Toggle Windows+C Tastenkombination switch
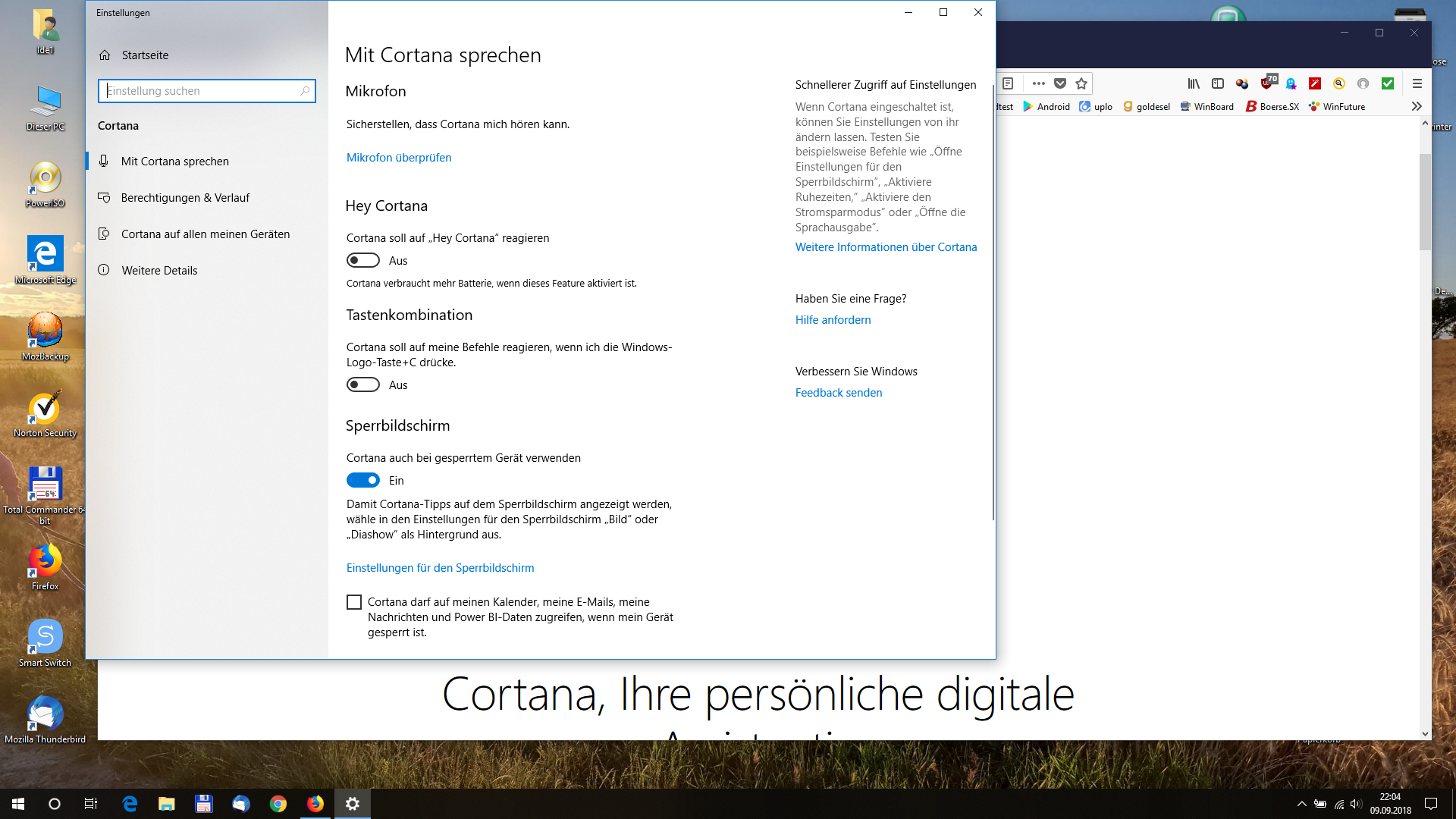 pyautogui.click(x=363, y=384)
